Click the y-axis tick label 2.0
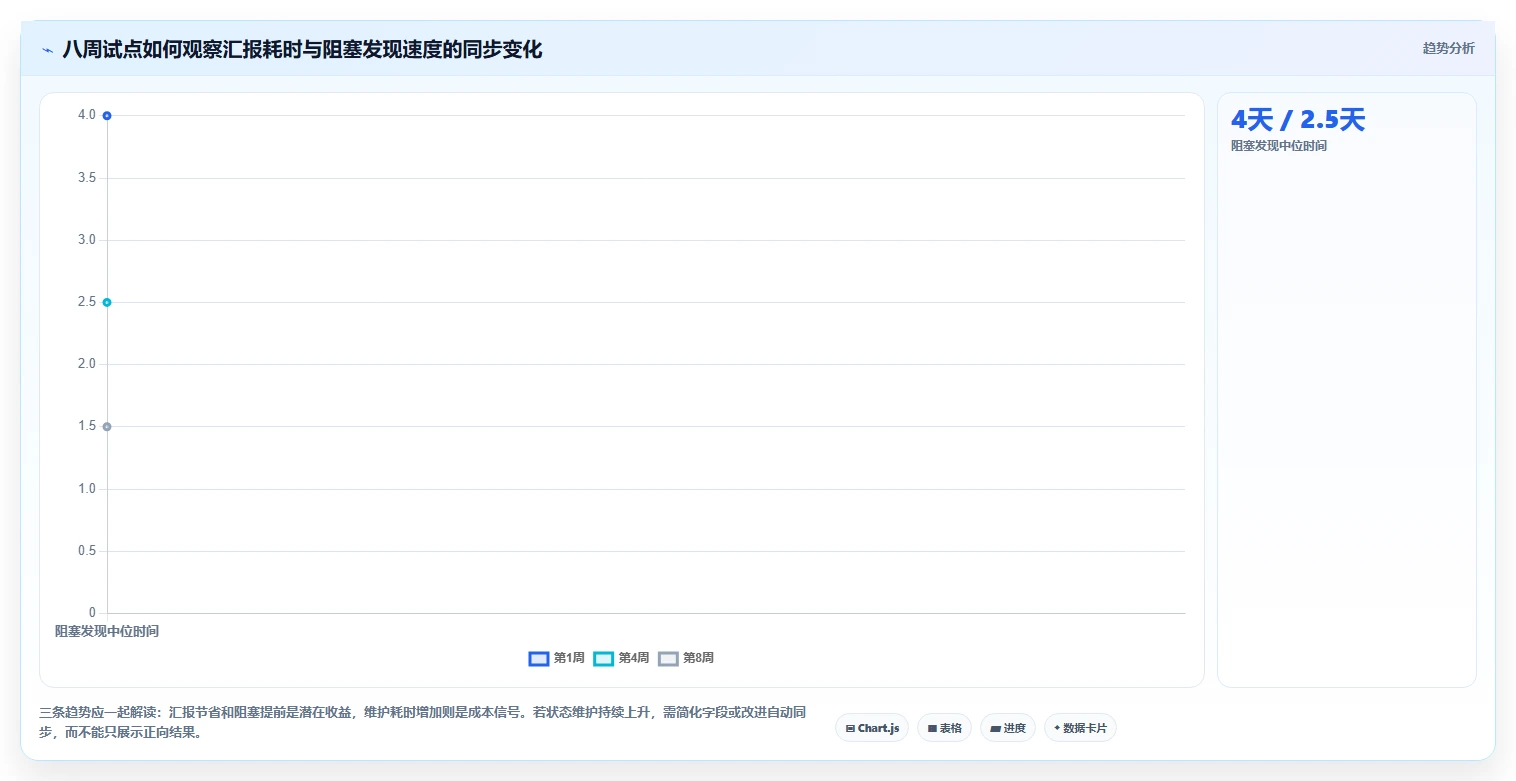1516x781 pixels. click(x=87, y=364)
